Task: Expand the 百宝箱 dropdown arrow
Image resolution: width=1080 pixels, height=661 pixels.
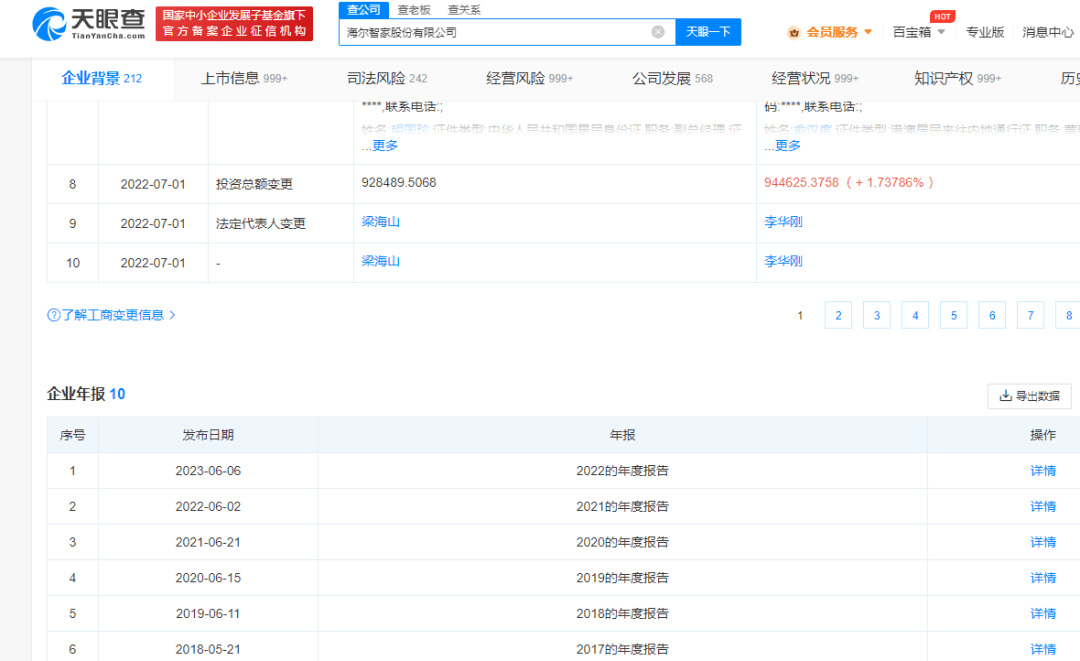Action: tap(942, 32)
